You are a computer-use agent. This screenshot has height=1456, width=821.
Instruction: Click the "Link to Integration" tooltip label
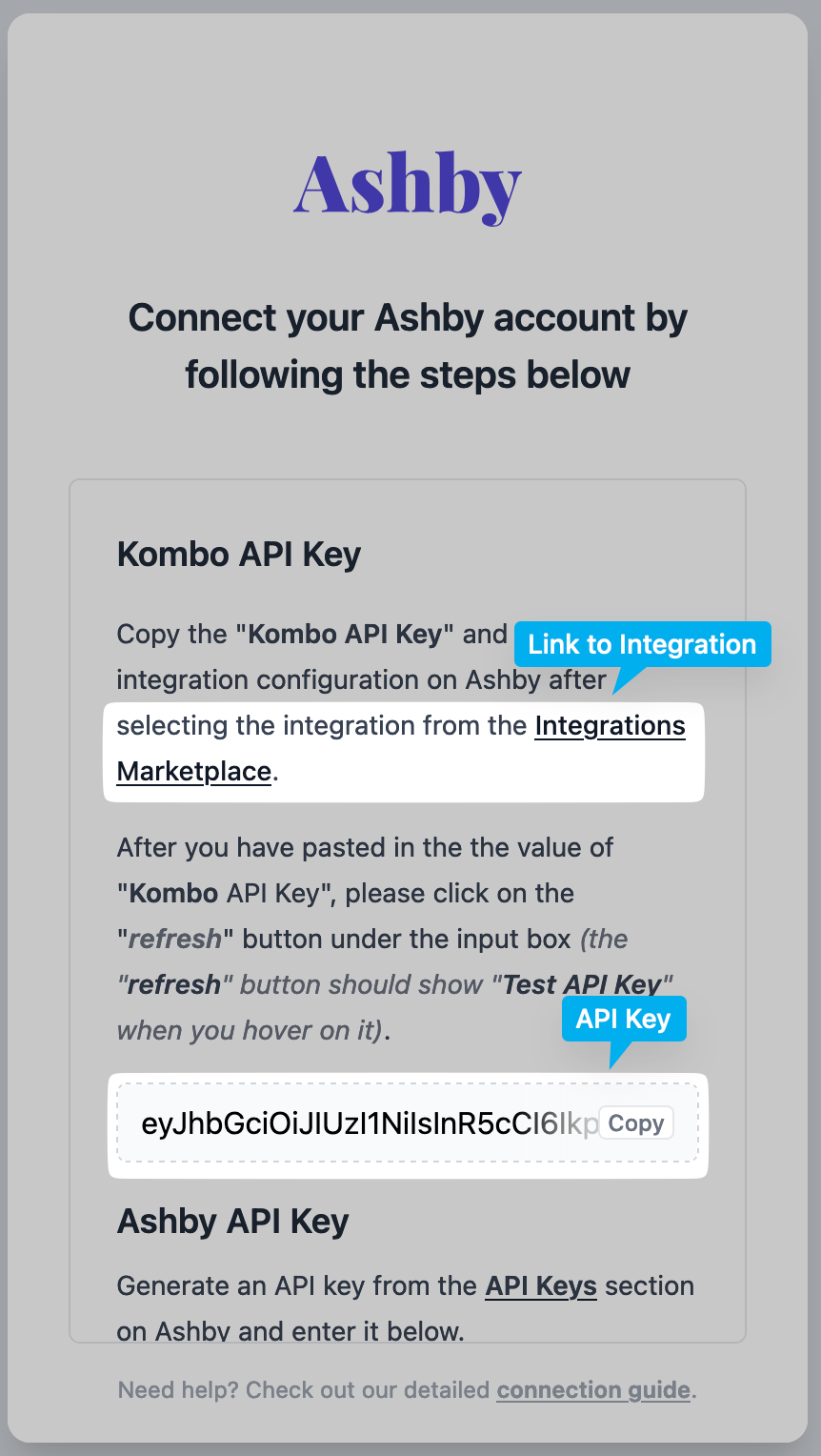coord(642,645)
